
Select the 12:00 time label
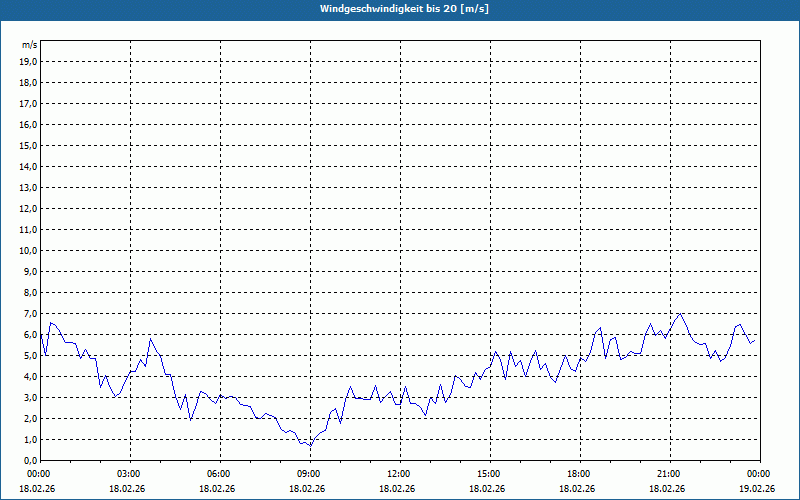pos(398,474)
